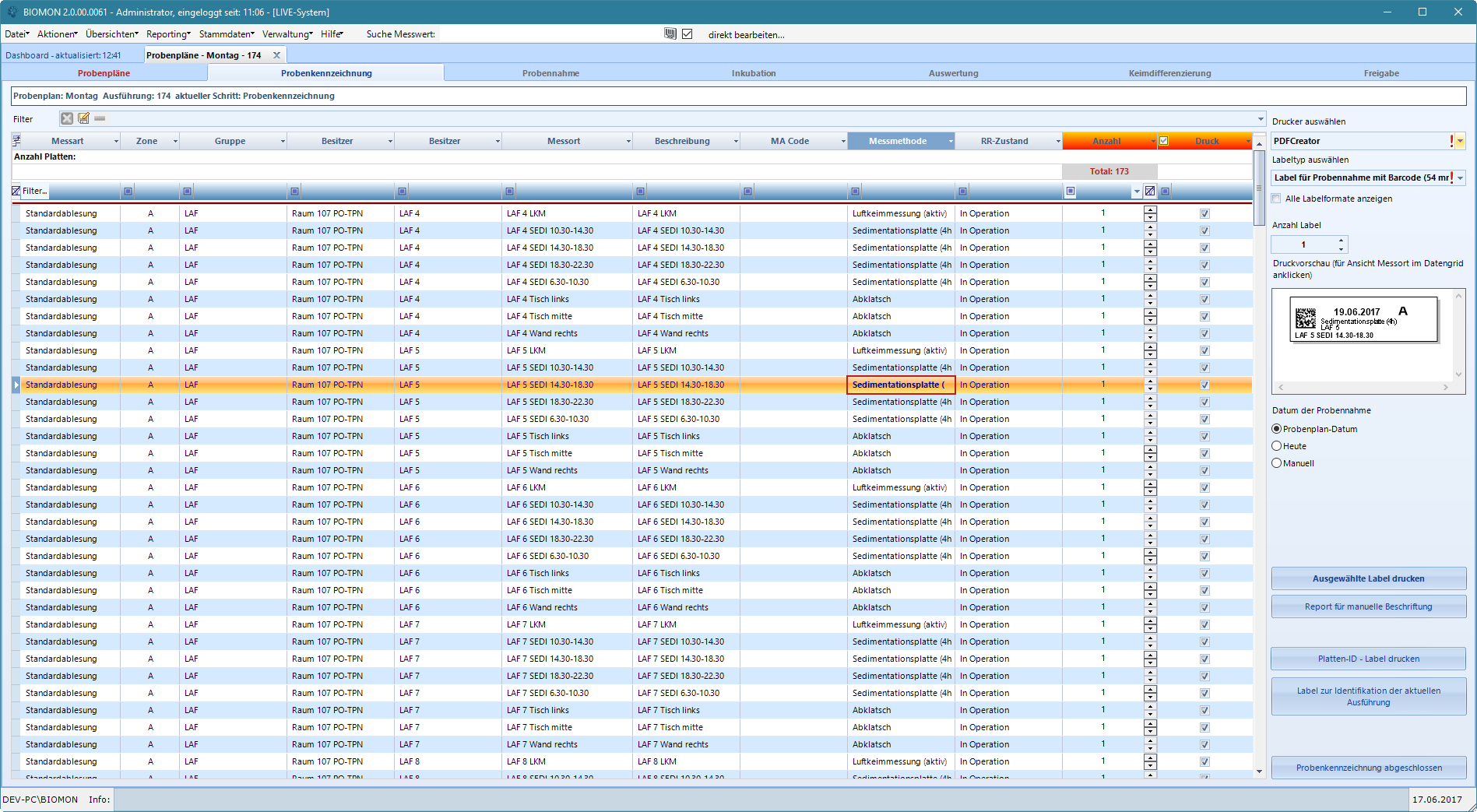This screenshot has height=812, width=1477.
Task: Open the Messmethode column header dropdown
Action: [951, 141]
